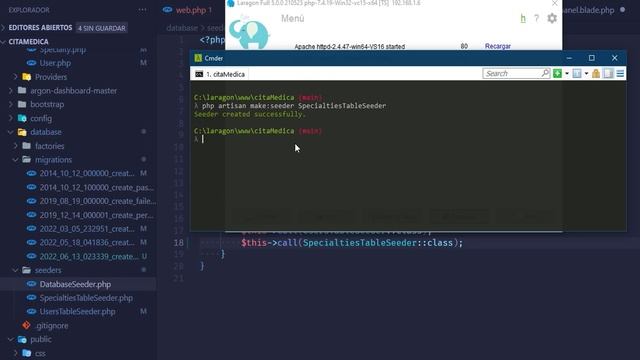The height and width of the screenshot is (360, 640).
Task: Click the Laragon help question mark
Action: (536, 18)
